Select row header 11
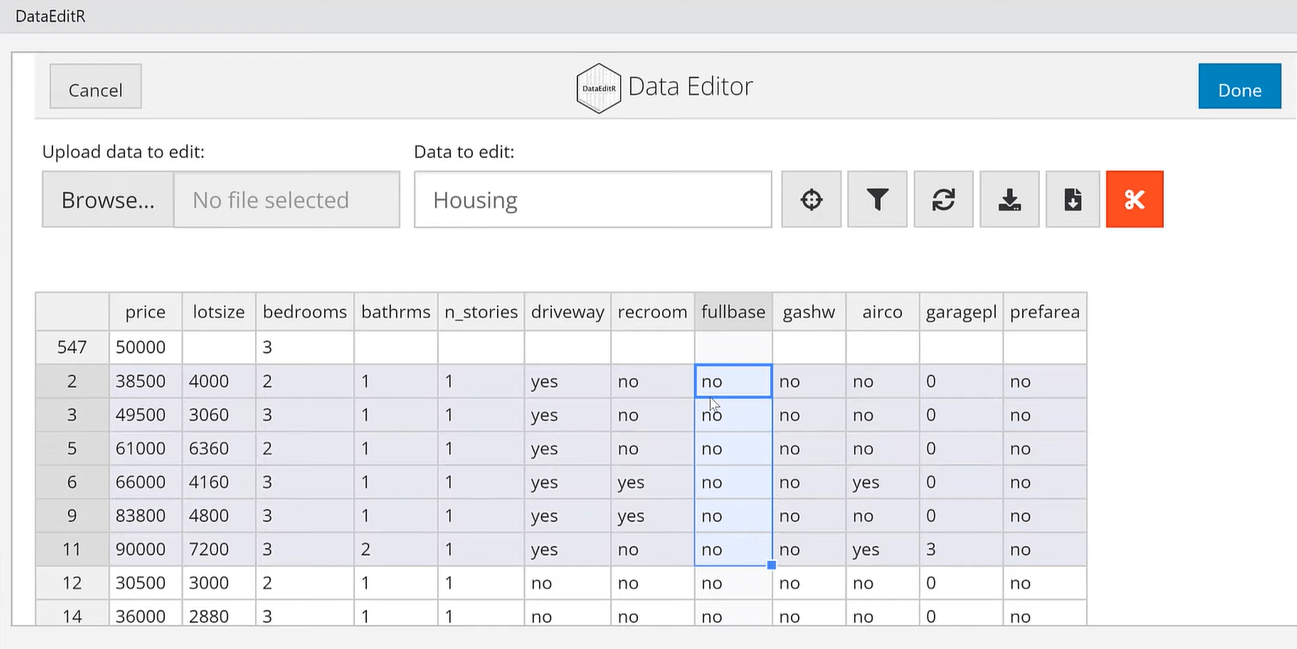Screen dimensions: 1297x649 coord(72,549)
